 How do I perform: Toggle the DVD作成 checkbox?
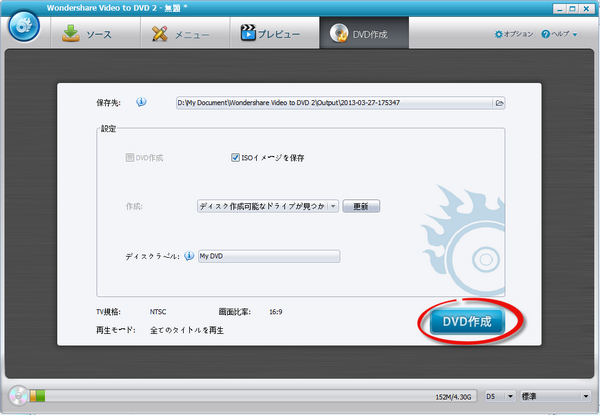(130, 158)
